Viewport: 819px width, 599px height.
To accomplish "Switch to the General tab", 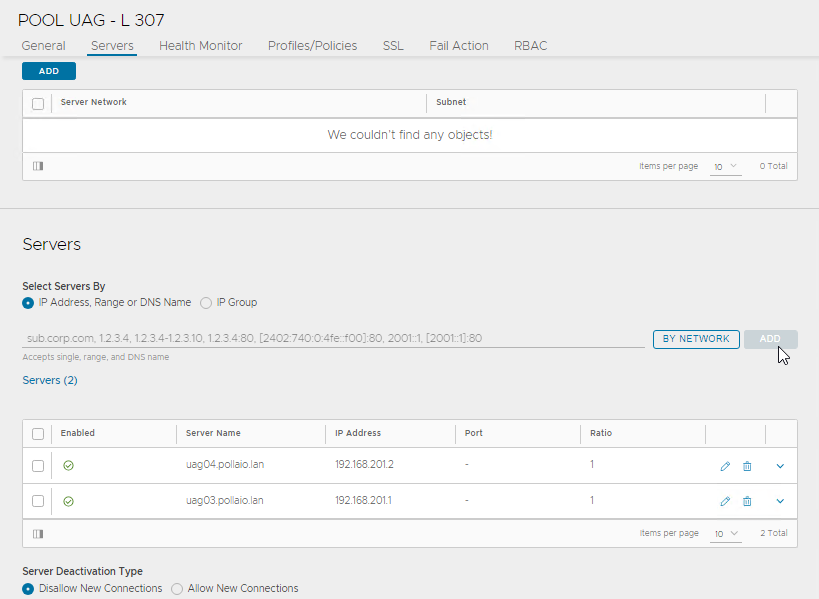I will tap(43, 46).
